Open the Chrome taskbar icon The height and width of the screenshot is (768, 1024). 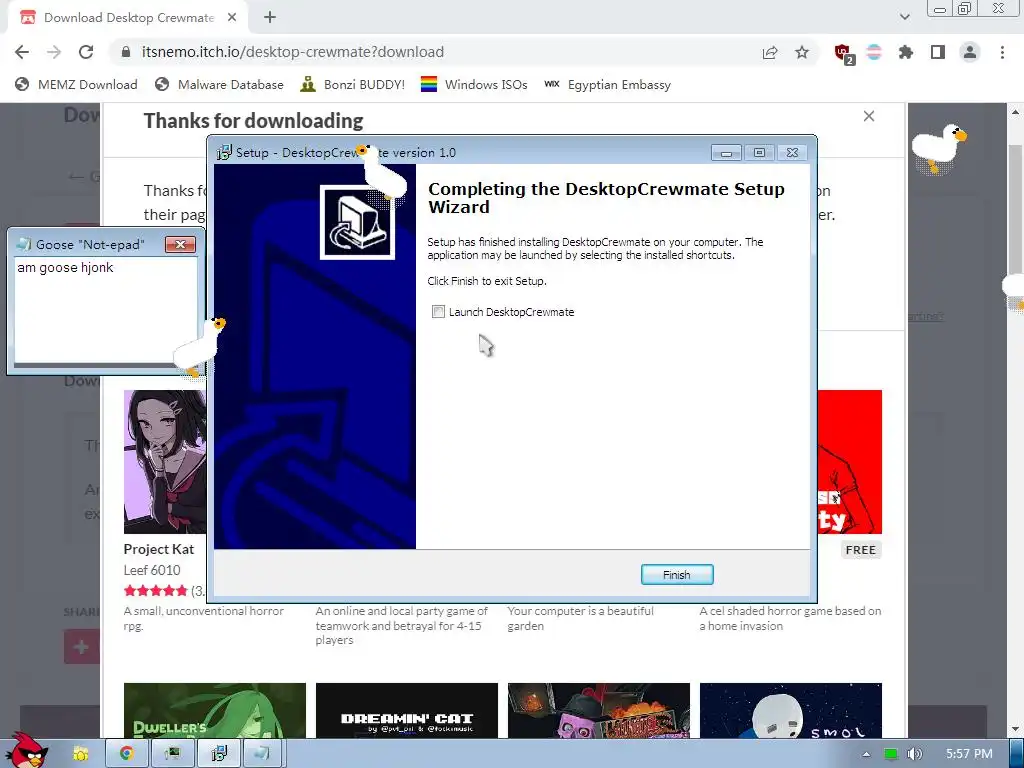tap(126, 754)
